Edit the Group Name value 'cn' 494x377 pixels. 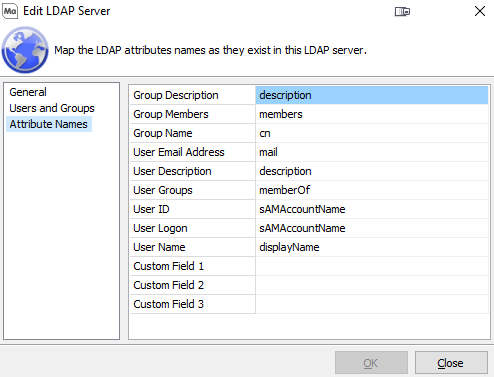click(372, 133)
